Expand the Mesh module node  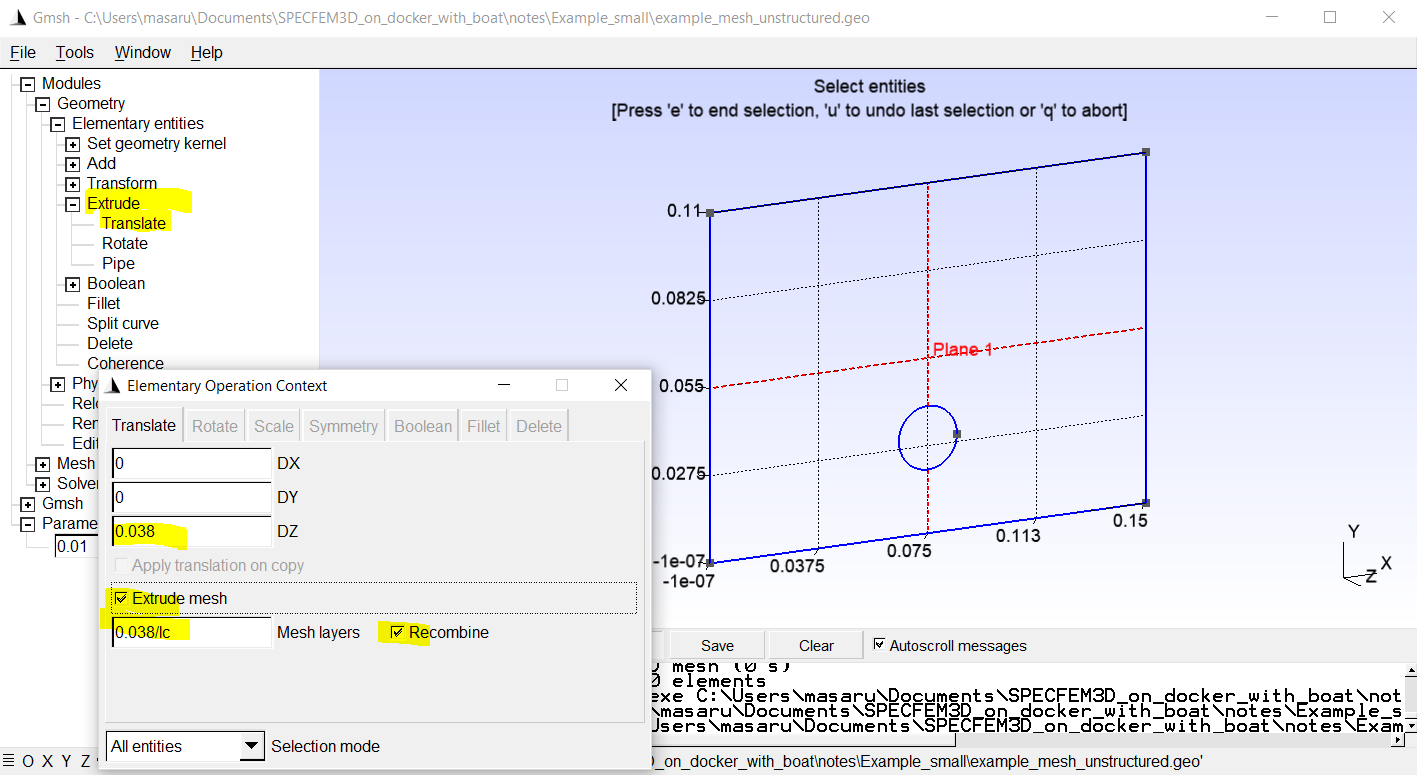pos(43,464)
